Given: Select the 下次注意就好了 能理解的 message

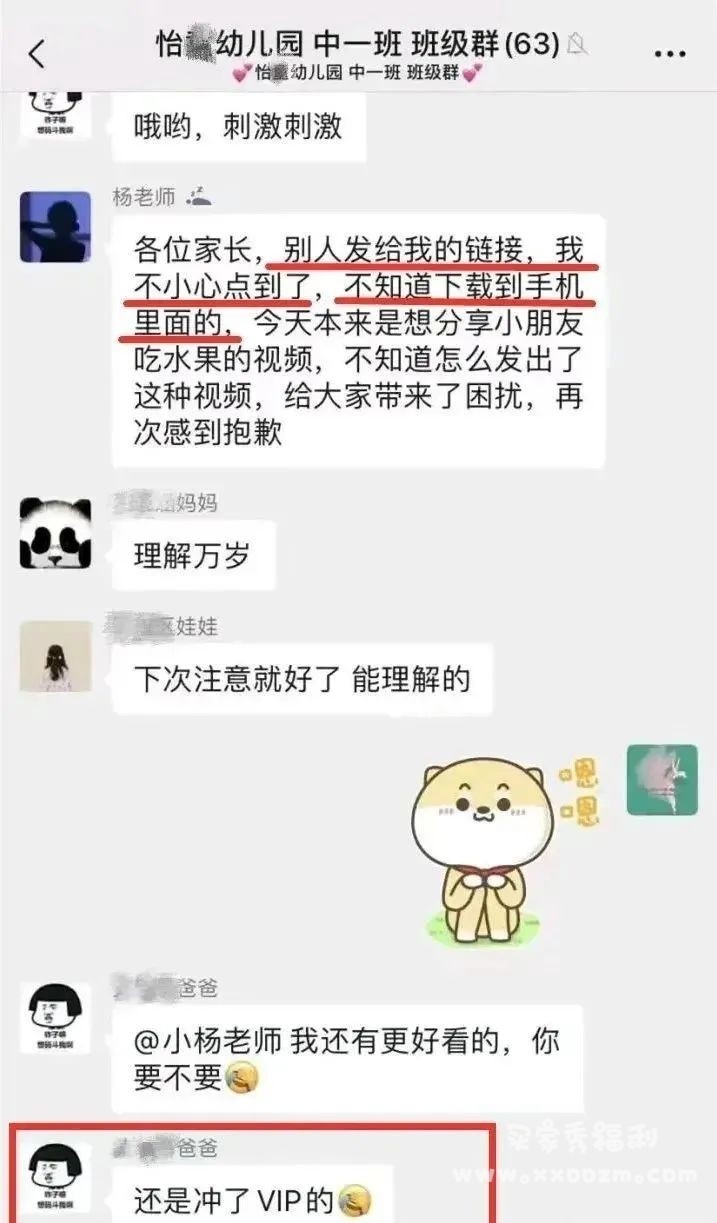Looking at the screenshot, I should 302,679.
